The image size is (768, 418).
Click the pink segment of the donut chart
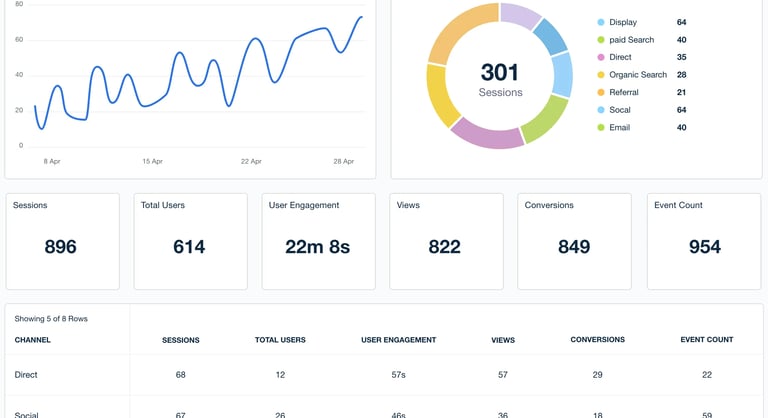pyautogui.click(x=486, y=135)
